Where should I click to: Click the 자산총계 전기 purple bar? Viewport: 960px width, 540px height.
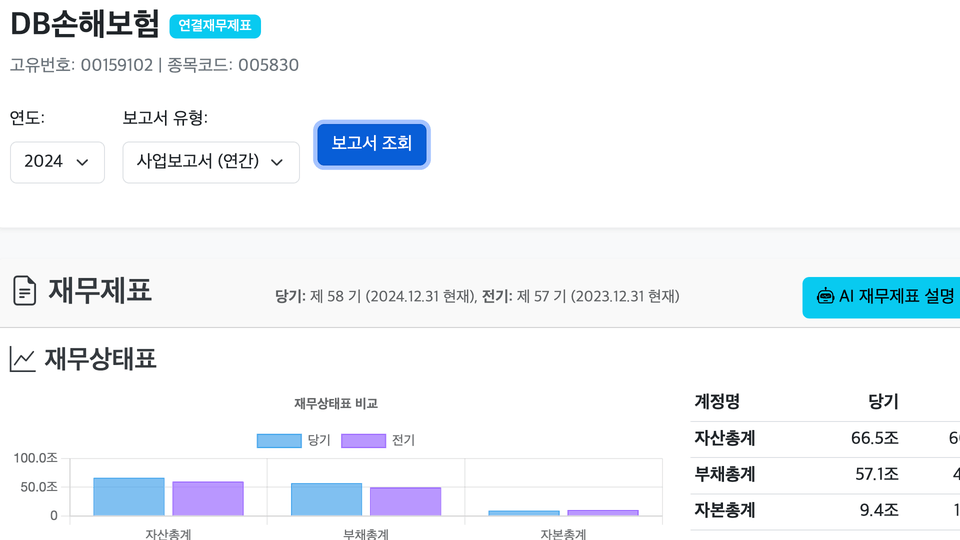point(208,499)
